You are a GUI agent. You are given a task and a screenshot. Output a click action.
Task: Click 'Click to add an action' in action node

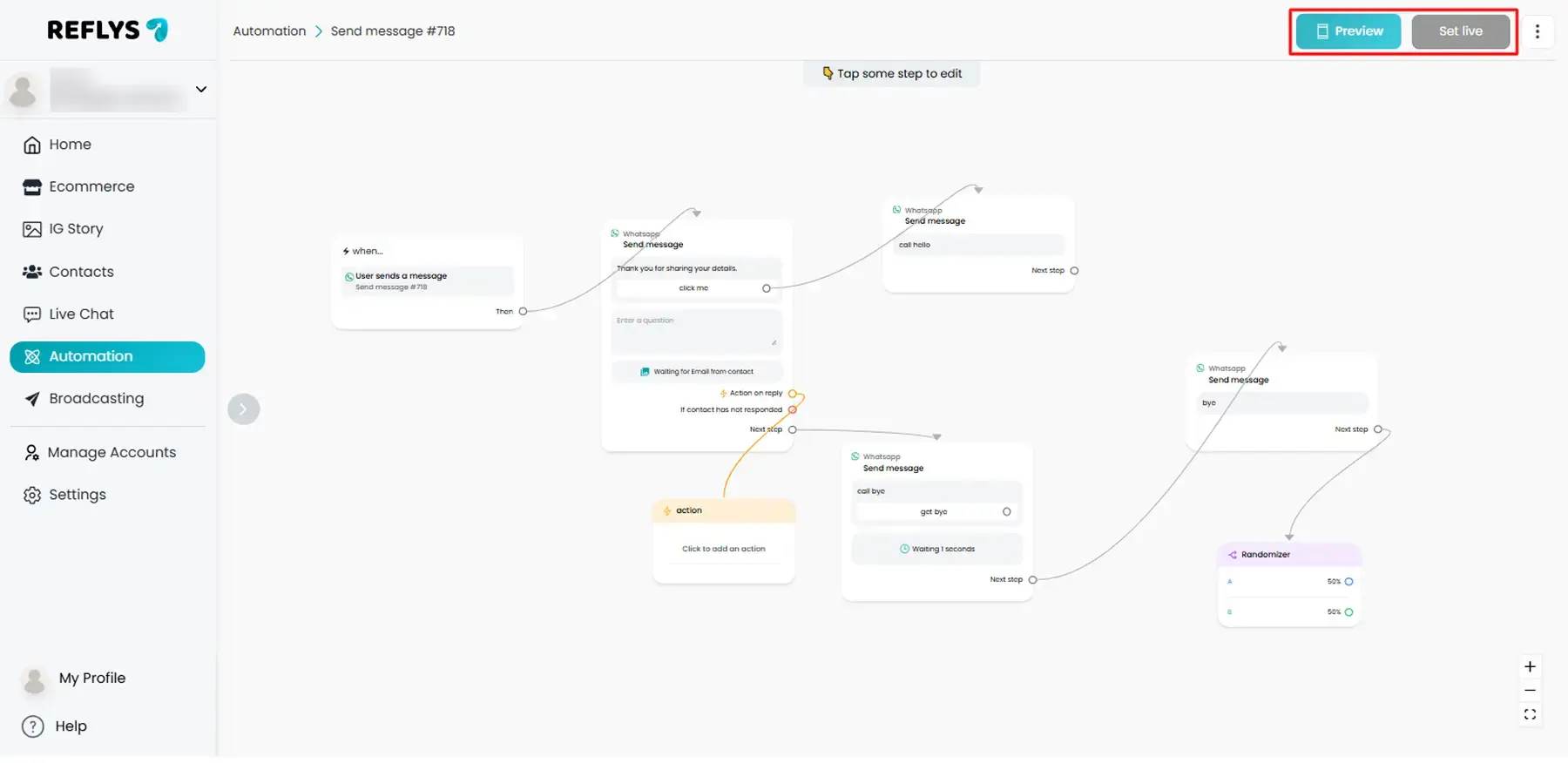[x=723, y=550]
